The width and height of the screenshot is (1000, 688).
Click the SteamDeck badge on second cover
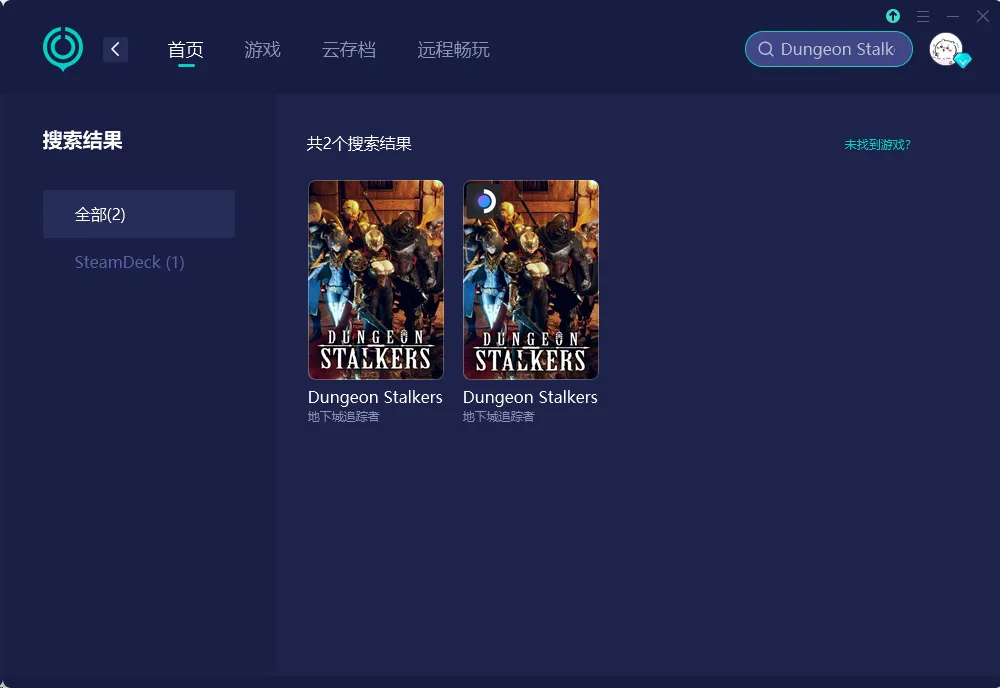click(484, 201)
